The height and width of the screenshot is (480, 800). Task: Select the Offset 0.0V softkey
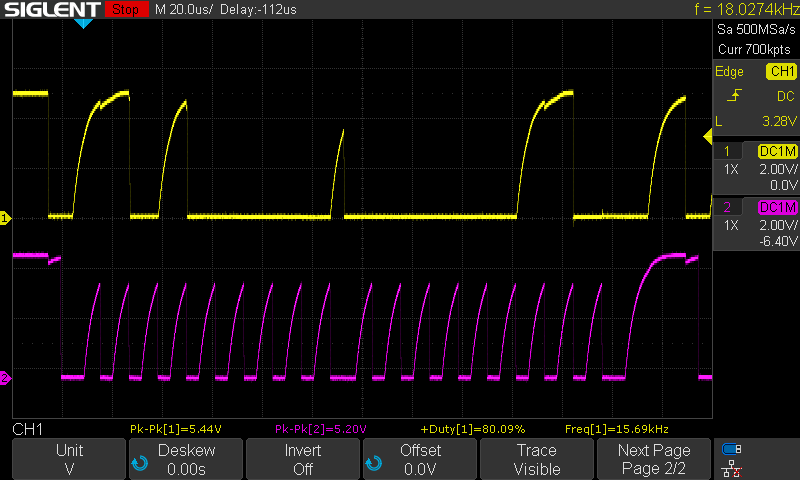(420, 459)
